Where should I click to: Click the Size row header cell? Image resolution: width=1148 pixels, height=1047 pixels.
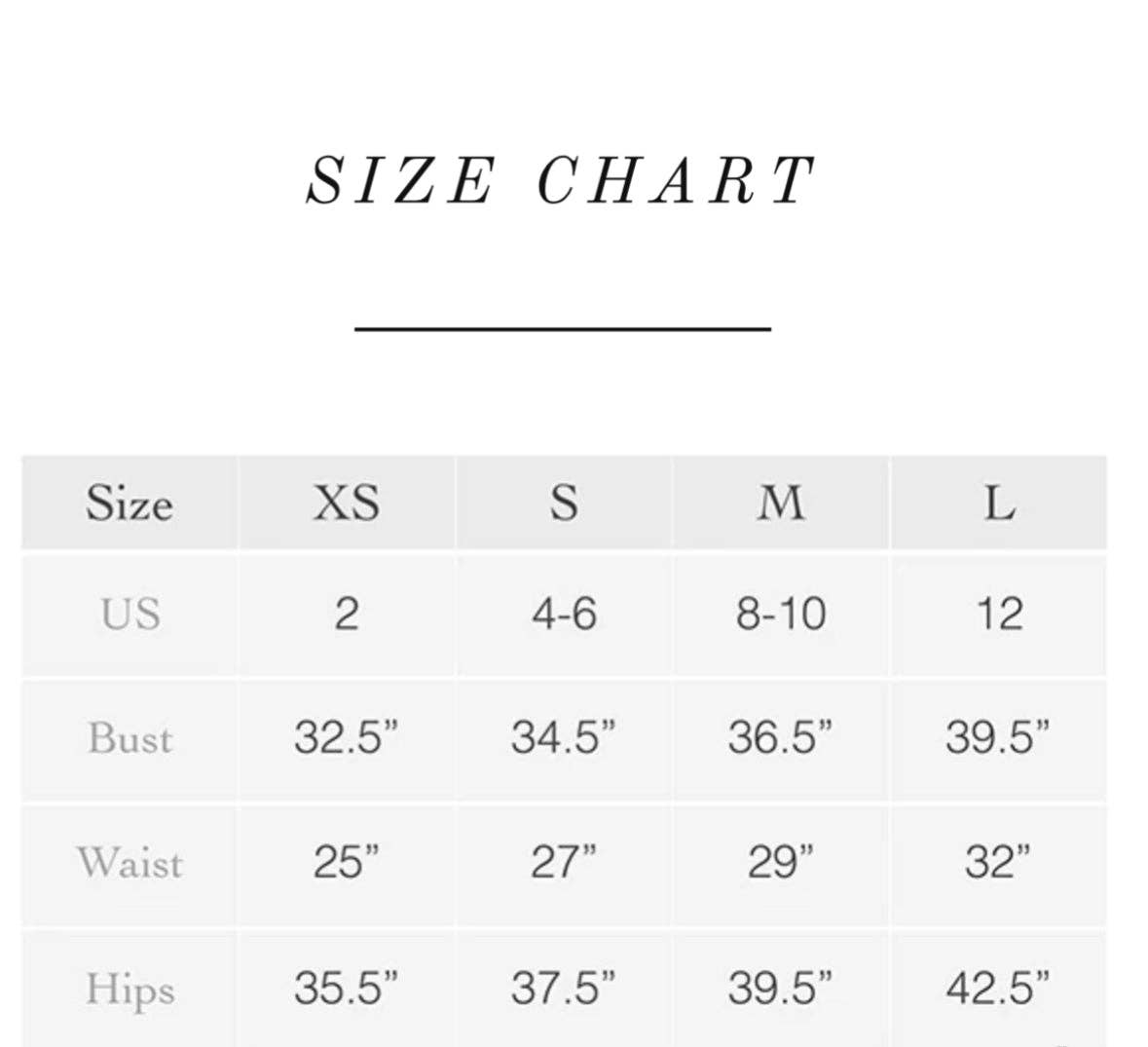129,504
